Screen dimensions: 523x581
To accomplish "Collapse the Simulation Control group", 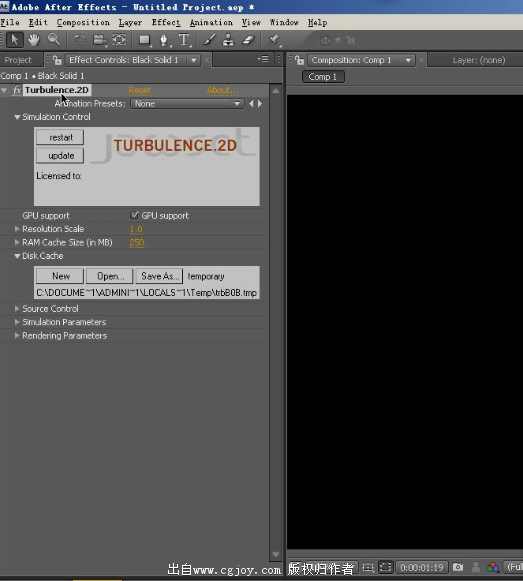I will click(x=17, y=117).
